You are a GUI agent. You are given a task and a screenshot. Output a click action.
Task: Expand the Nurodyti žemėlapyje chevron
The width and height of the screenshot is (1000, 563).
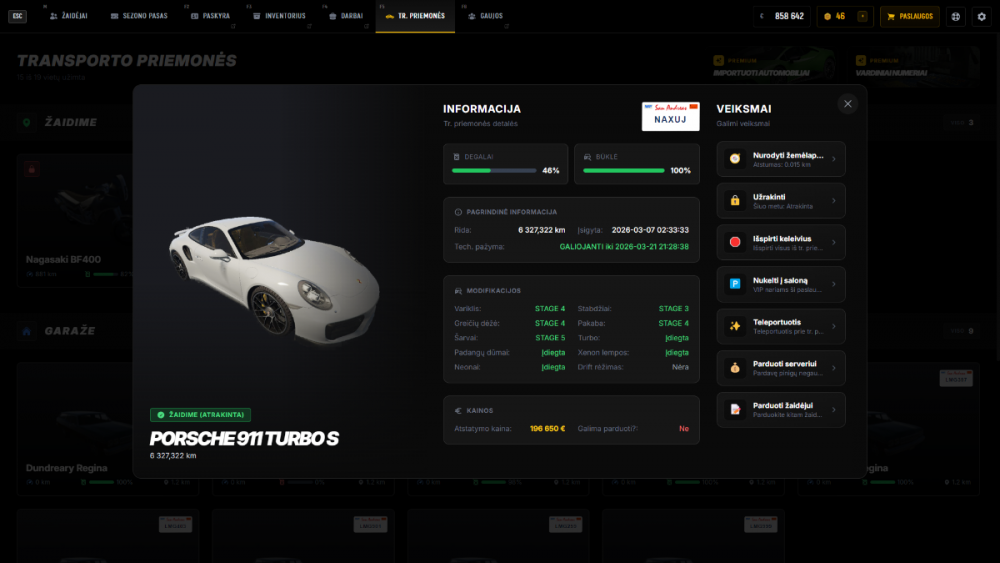834,159
